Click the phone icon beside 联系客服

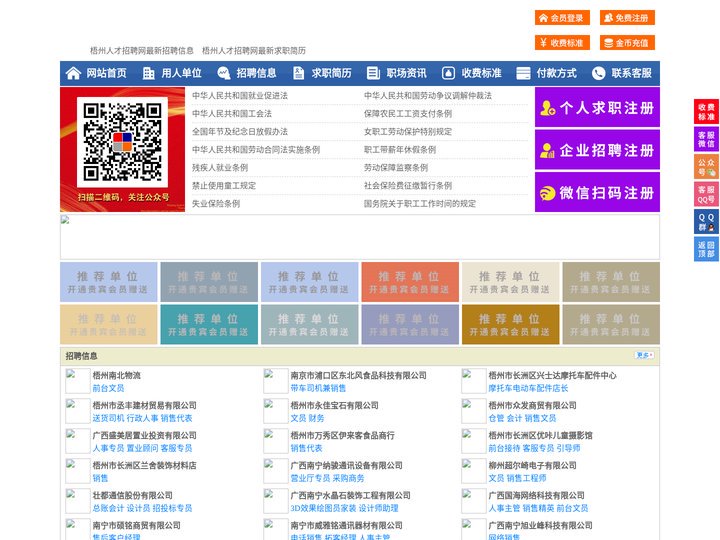(x=598, y=73)
